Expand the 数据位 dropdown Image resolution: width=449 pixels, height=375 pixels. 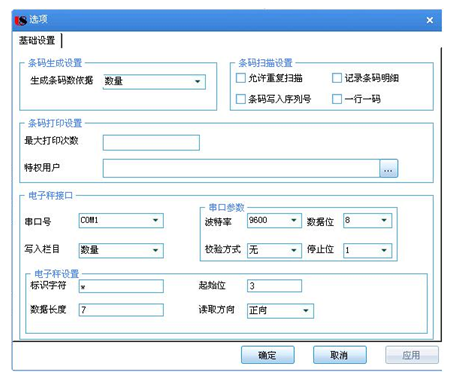pos(368,220)
